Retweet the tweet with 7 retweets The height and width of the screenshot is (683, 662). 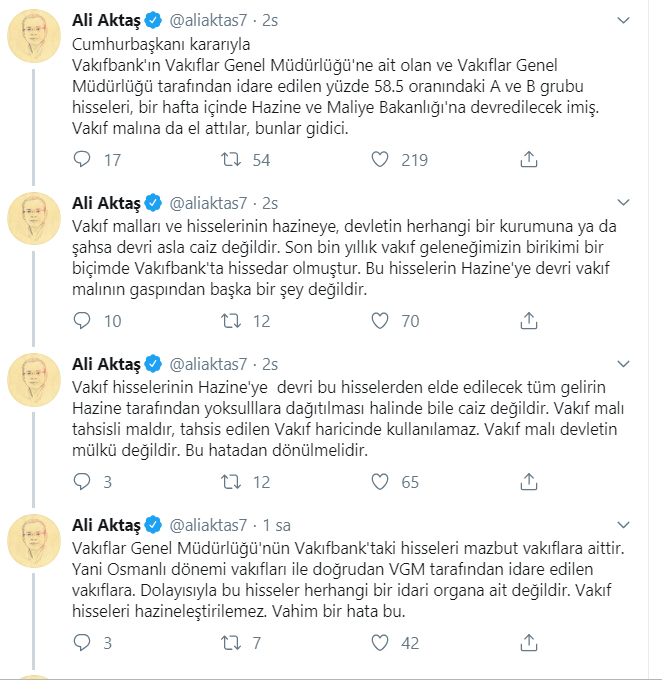pyautogui.click(x=231, y=643)
